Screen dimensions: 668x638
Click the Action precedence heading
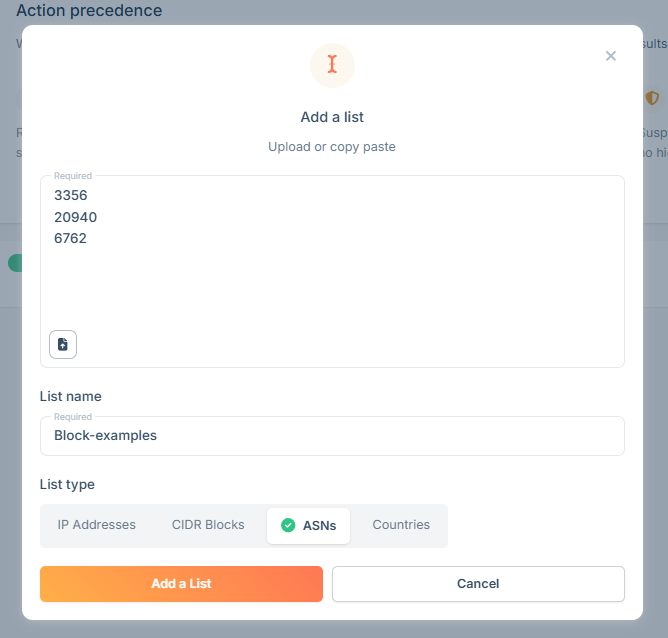coord(89,10)
